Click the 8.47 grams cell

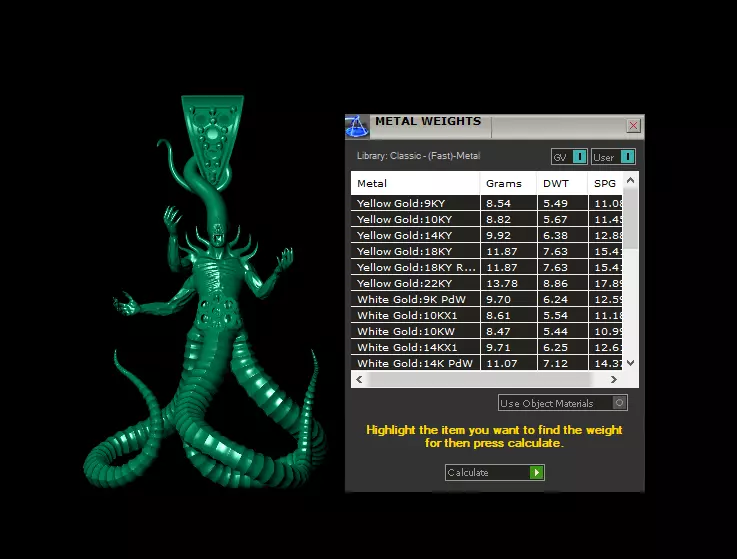(508, 331)
